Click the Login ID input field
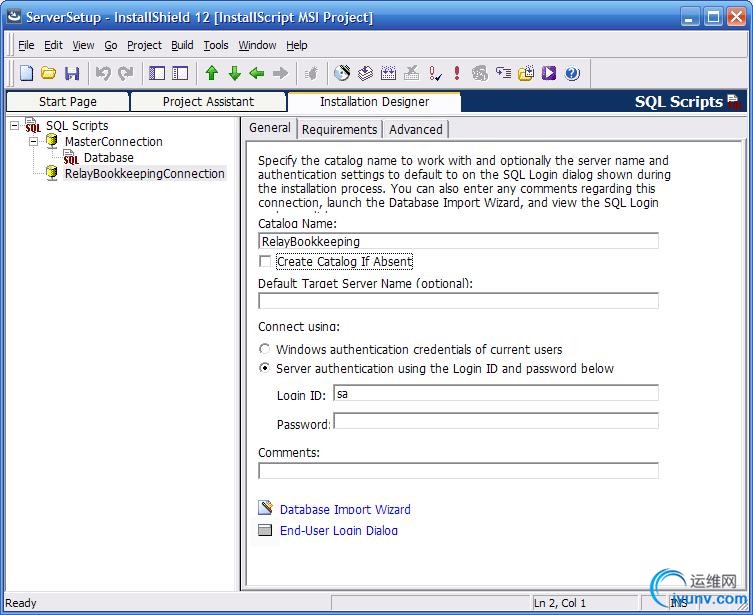Viewport: 753px width, 615px height. coord(496,393)
